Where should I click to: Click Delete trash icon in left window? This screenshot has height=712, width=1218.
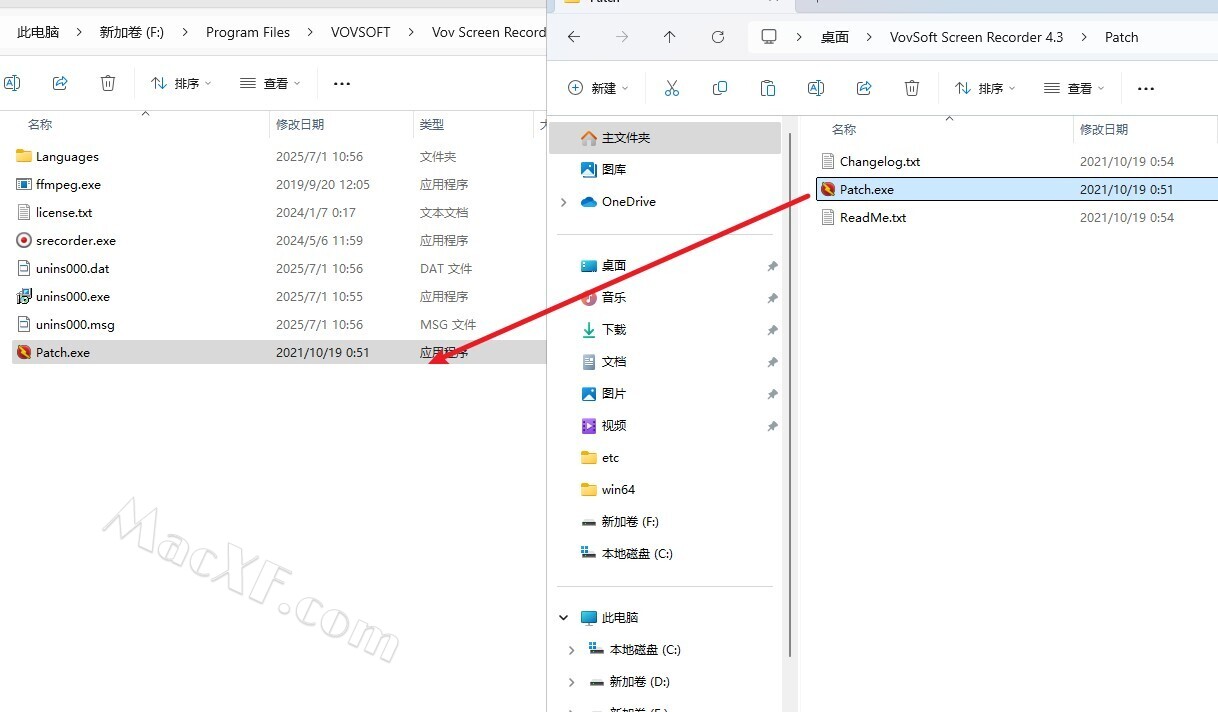(x=108, y=83)
